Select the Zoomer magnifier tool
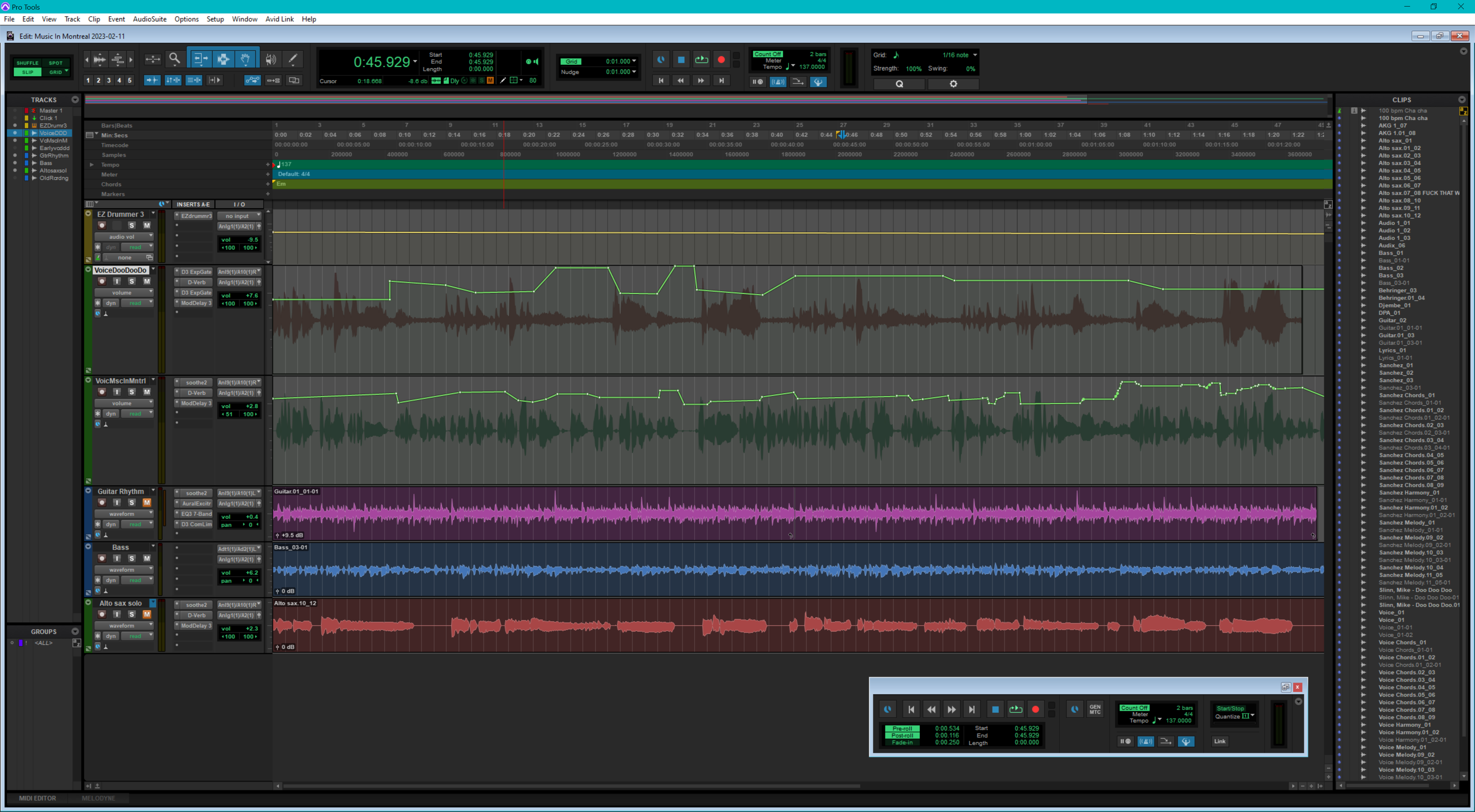The height and width of the screenshot is (812, 1475). [x=175, y=59]
